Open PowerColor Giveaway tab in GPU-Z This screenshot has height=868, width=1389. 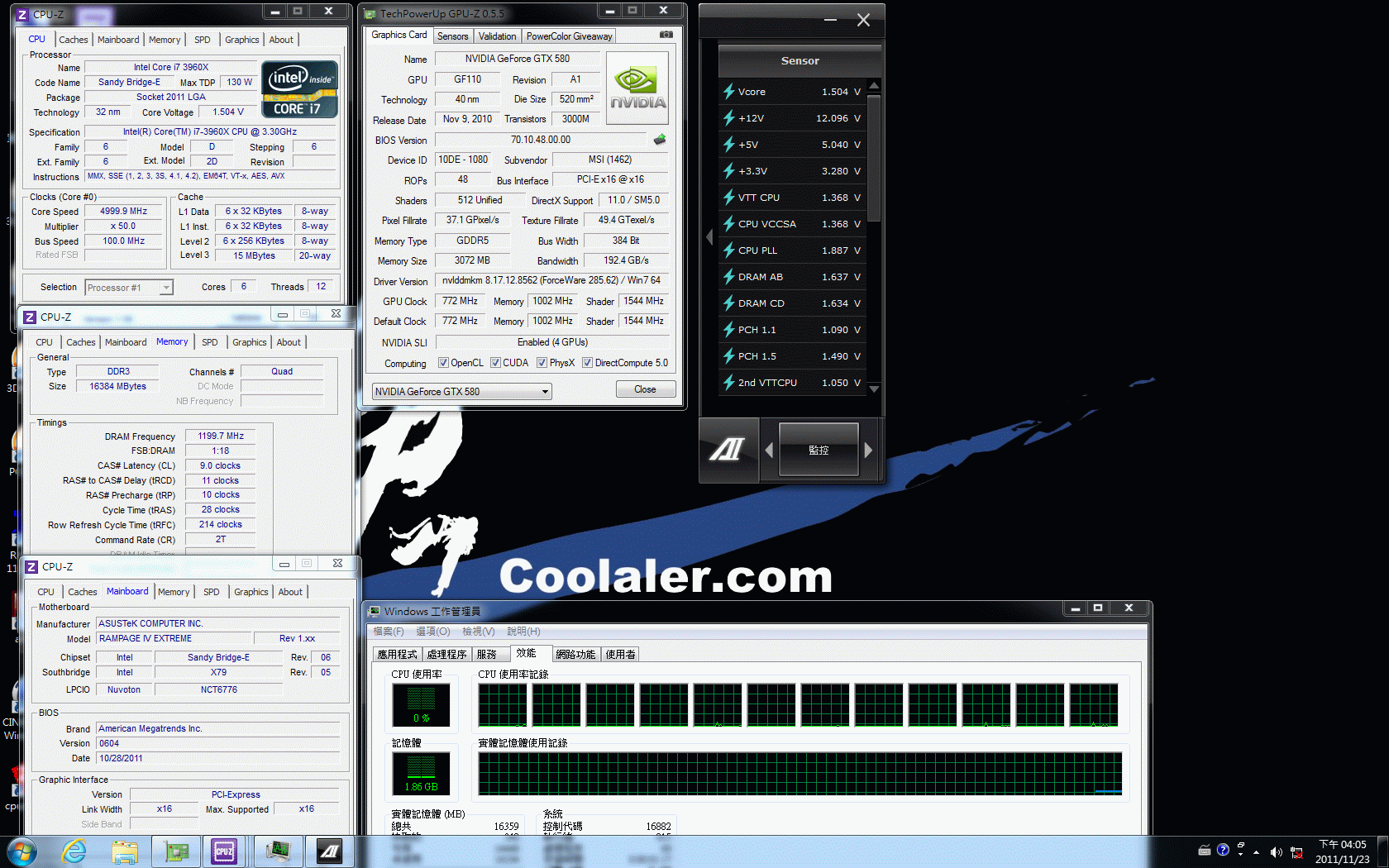[x=569, y=36]
